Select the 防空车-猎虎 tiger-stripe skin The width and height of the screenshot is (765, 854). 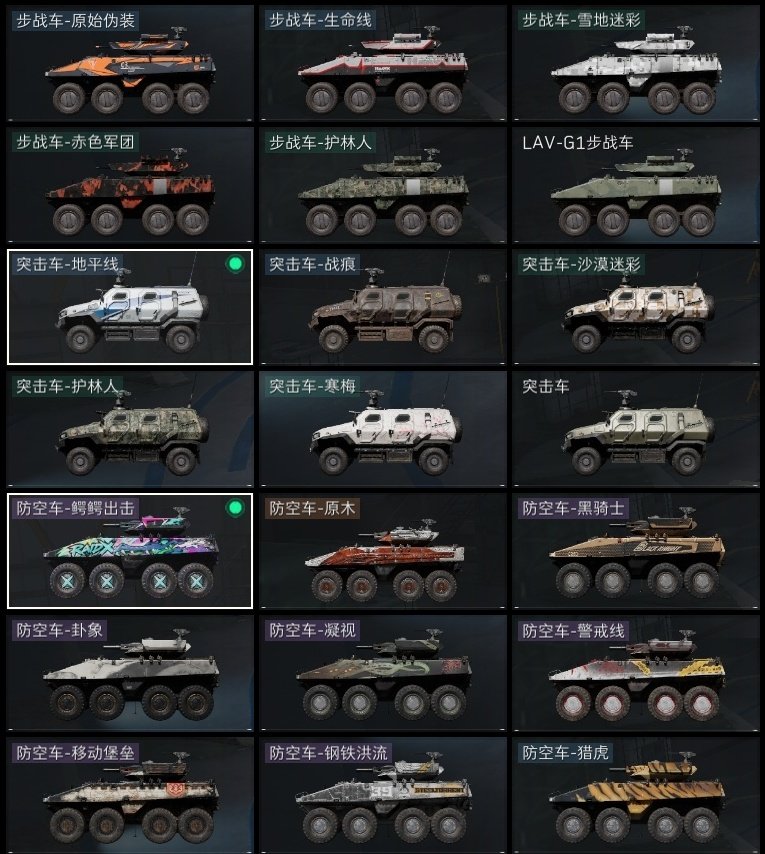pyautogui.click(x=636, y=795)
